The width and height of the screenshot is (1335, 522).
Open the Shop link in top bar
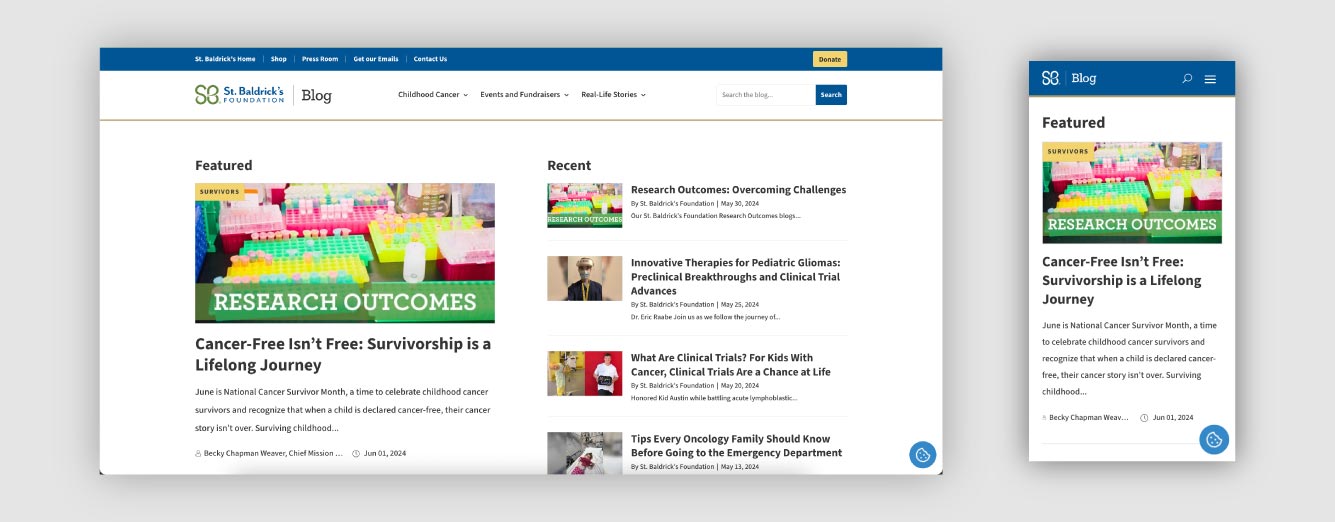point(278,59)
